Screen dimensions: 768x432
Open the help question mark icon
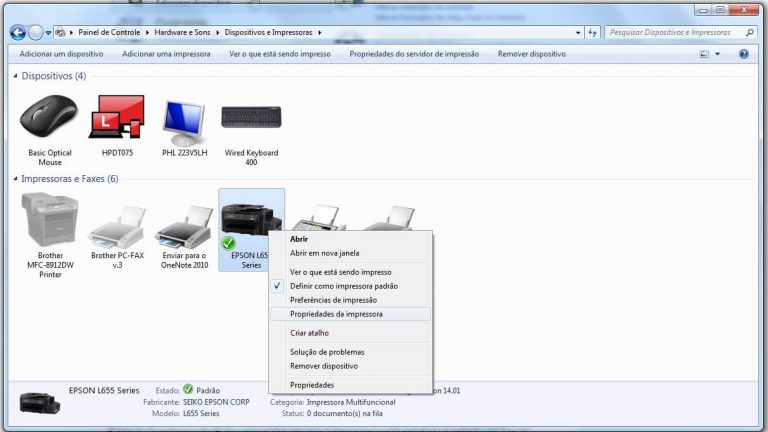point(743,54)
